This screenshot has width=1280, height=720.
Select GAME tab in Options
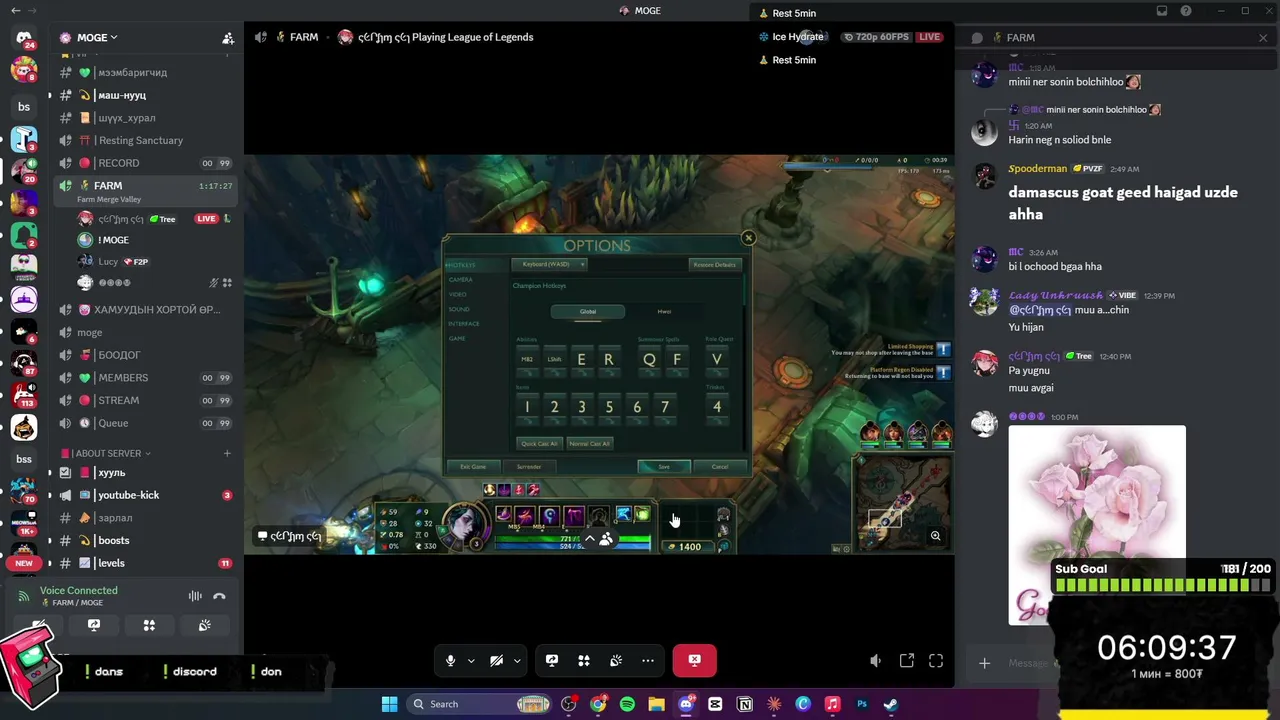457,338
